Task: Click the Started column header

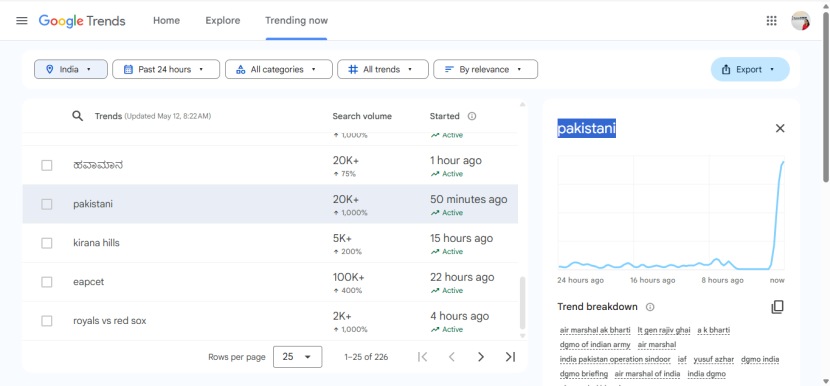Action: tap(445, 116)
